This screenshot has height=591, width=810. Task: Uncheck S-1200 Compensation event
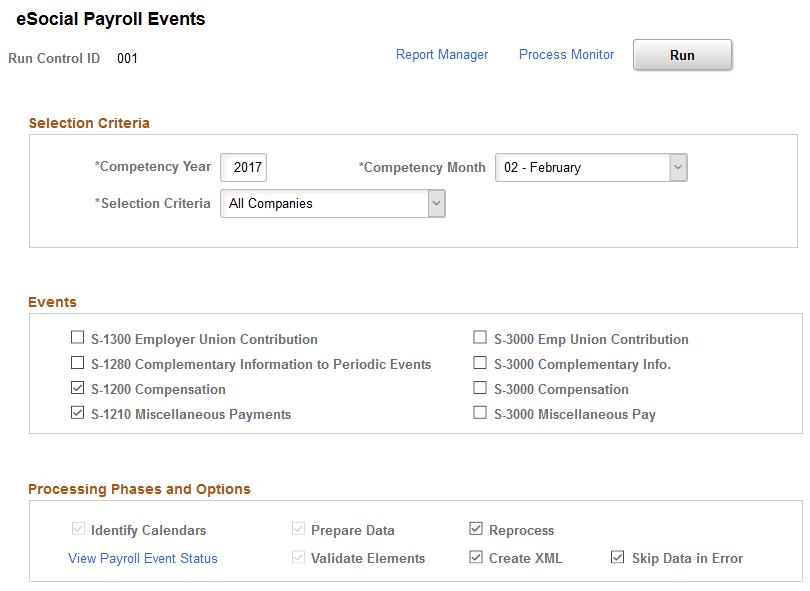coord(78,388)
